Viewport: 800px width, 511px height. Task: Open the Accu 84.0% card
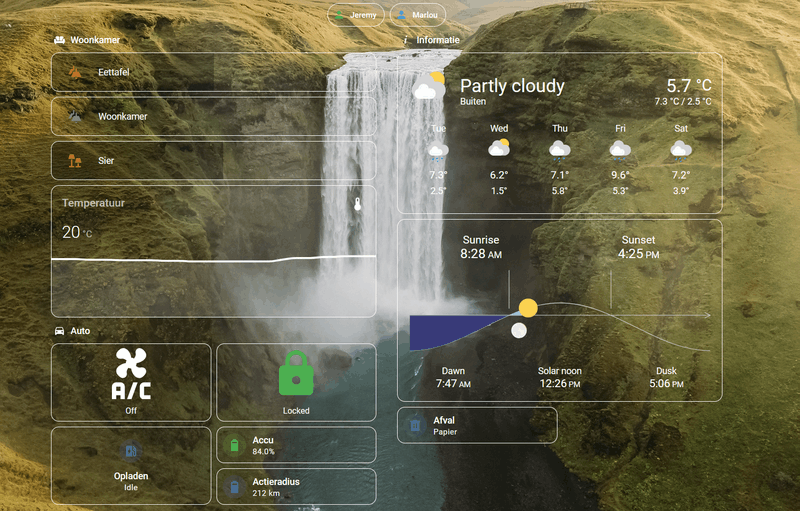(296, 445)
